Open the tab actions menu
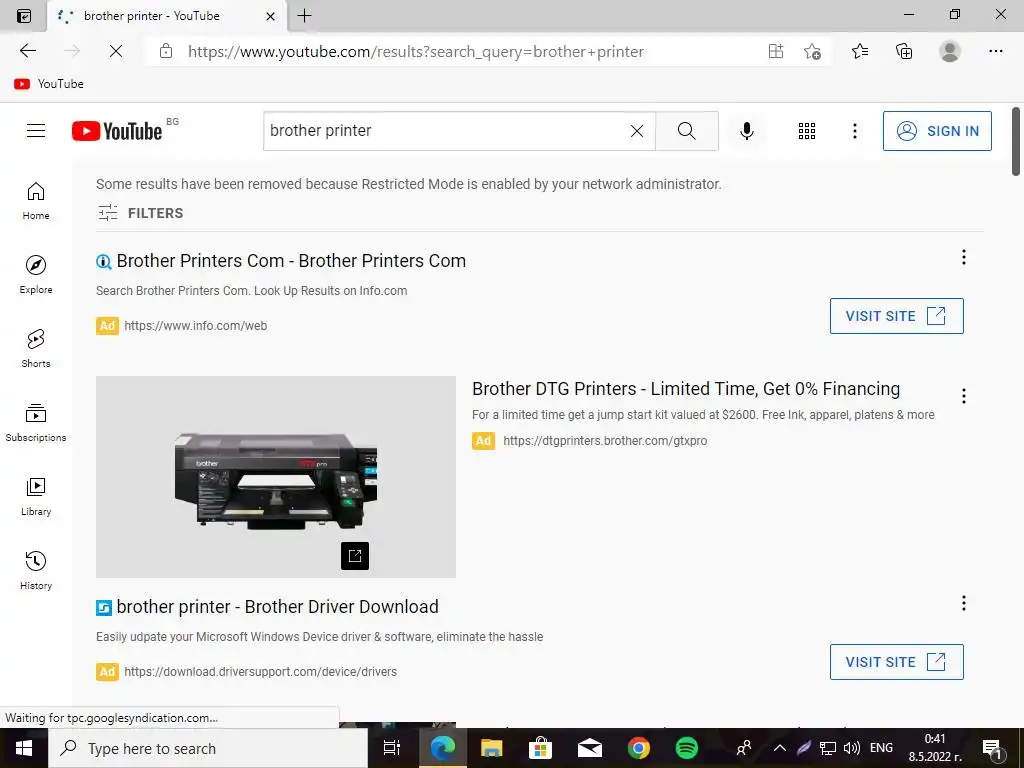This screenshot has width=1024, height=768. click(24, 16)
